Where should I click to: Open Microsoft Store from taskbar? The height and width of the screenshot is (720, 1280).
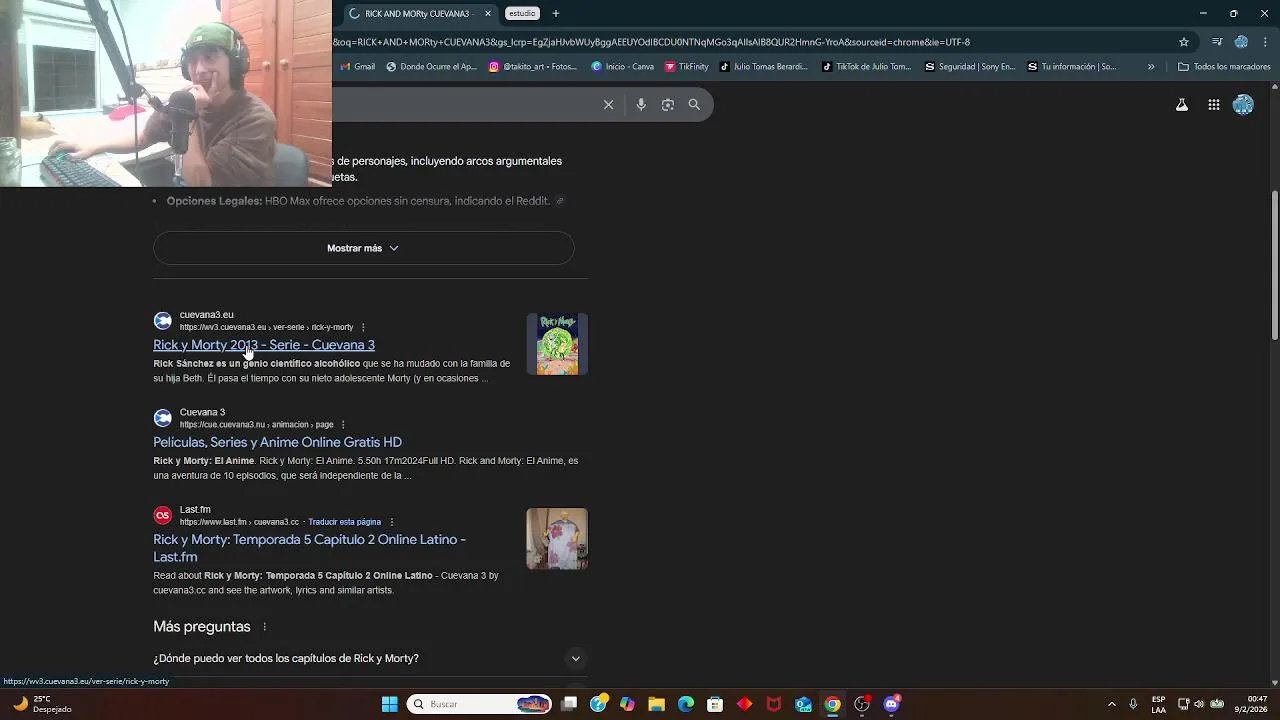pos(715,704)
